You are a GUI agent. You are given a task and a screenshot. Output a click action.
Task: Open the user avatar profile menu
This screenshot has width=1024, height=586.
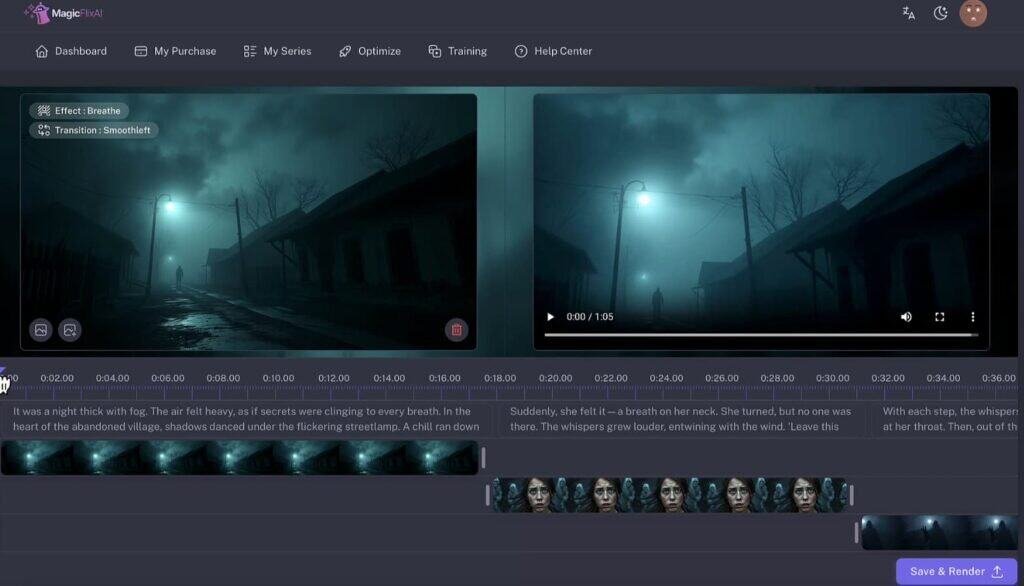pyautogui.click(x=973, y=13)
